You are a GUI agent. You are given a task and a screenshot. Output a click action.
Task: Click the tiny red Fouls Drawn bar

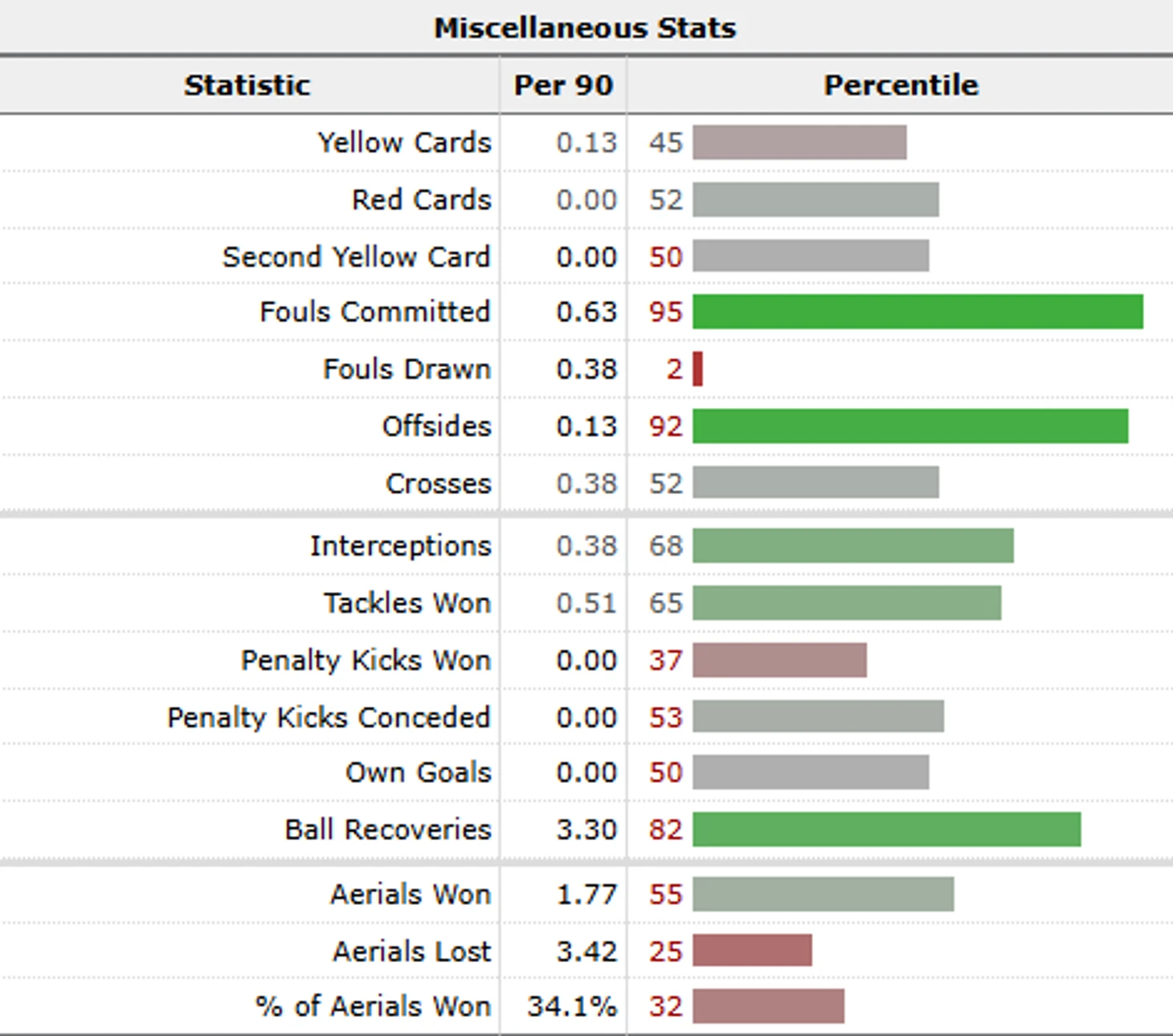tap(697, 369)
